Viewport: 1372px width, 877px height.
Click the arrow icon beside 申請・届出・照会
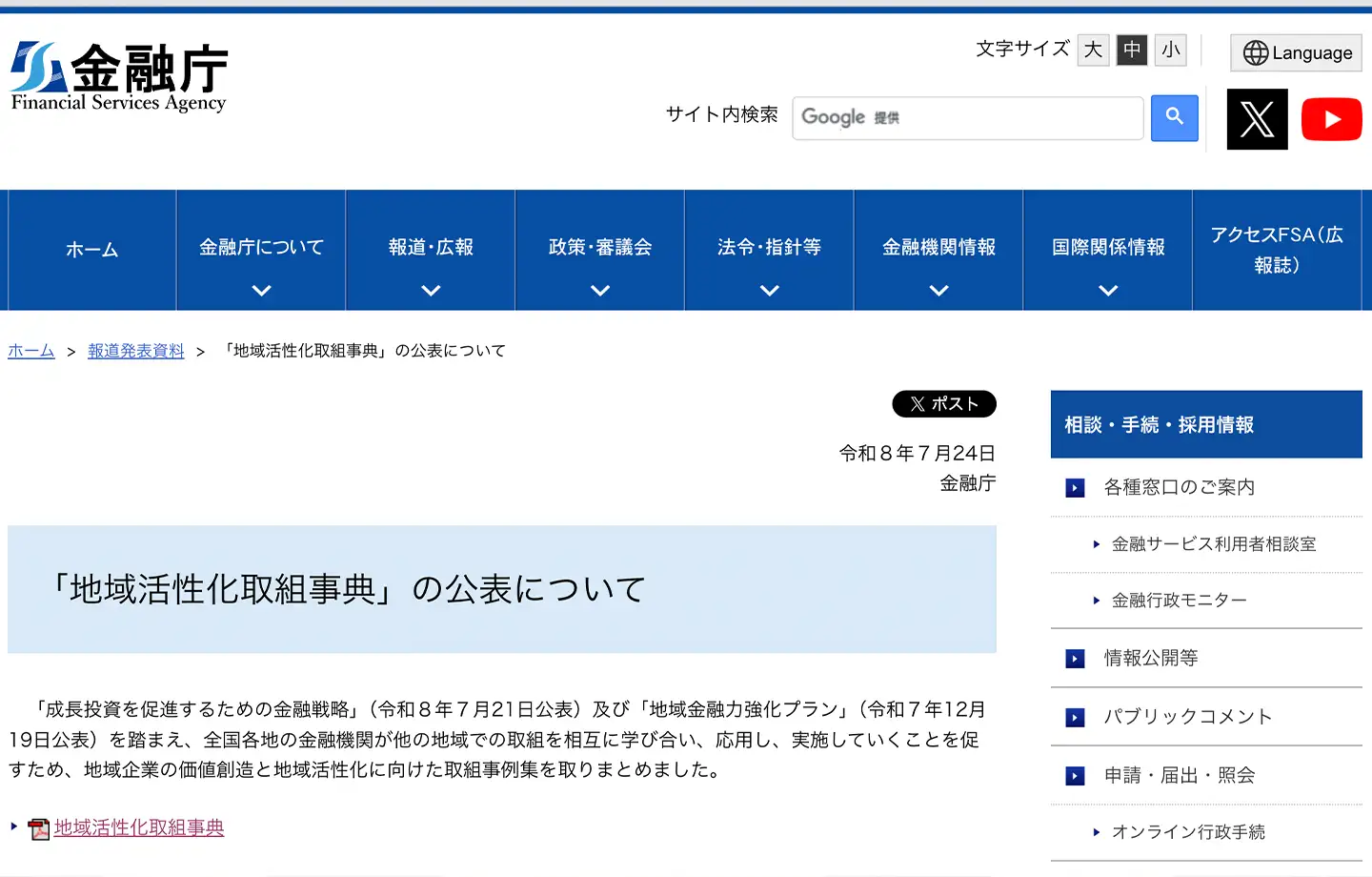click(x=1075, y=776)
